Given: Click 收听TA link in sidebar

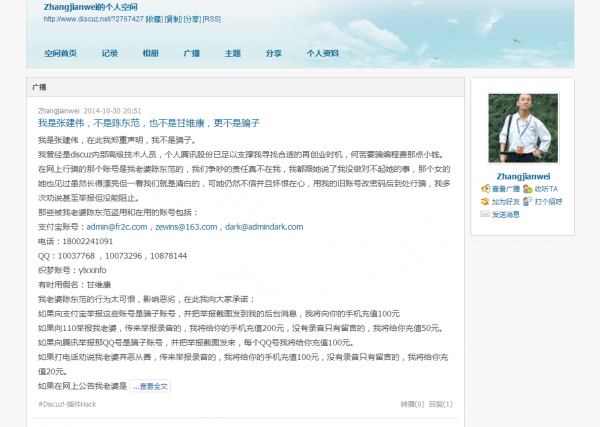Looking at the screenshot, I should click(546, 189).
